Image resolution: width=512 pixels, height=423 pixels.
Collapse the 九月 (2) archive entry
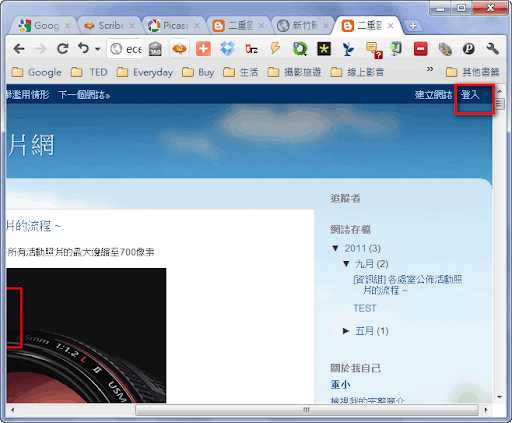(346, 264)
